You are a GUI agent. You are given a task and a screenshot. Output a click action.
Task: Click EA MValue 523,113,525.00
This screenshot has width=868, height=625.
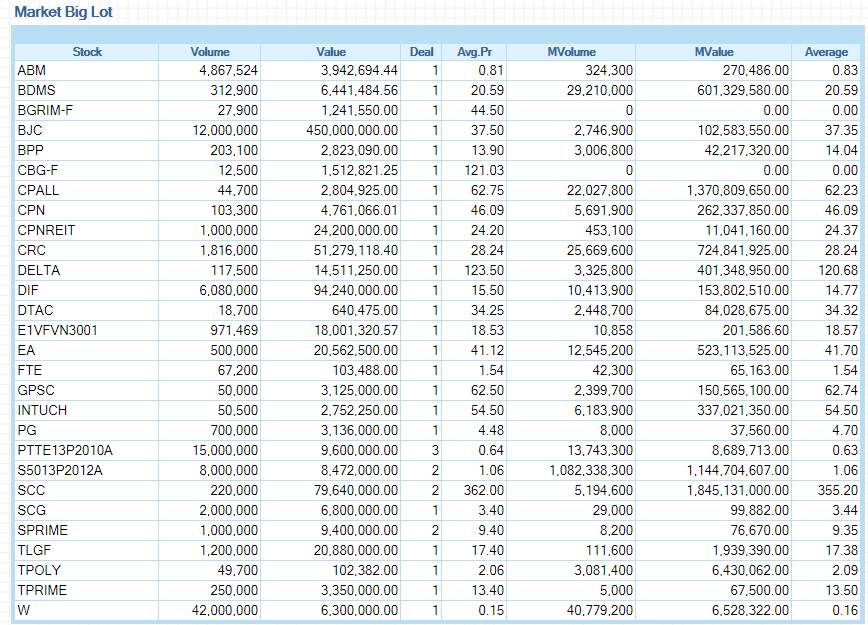click(743, 350)
